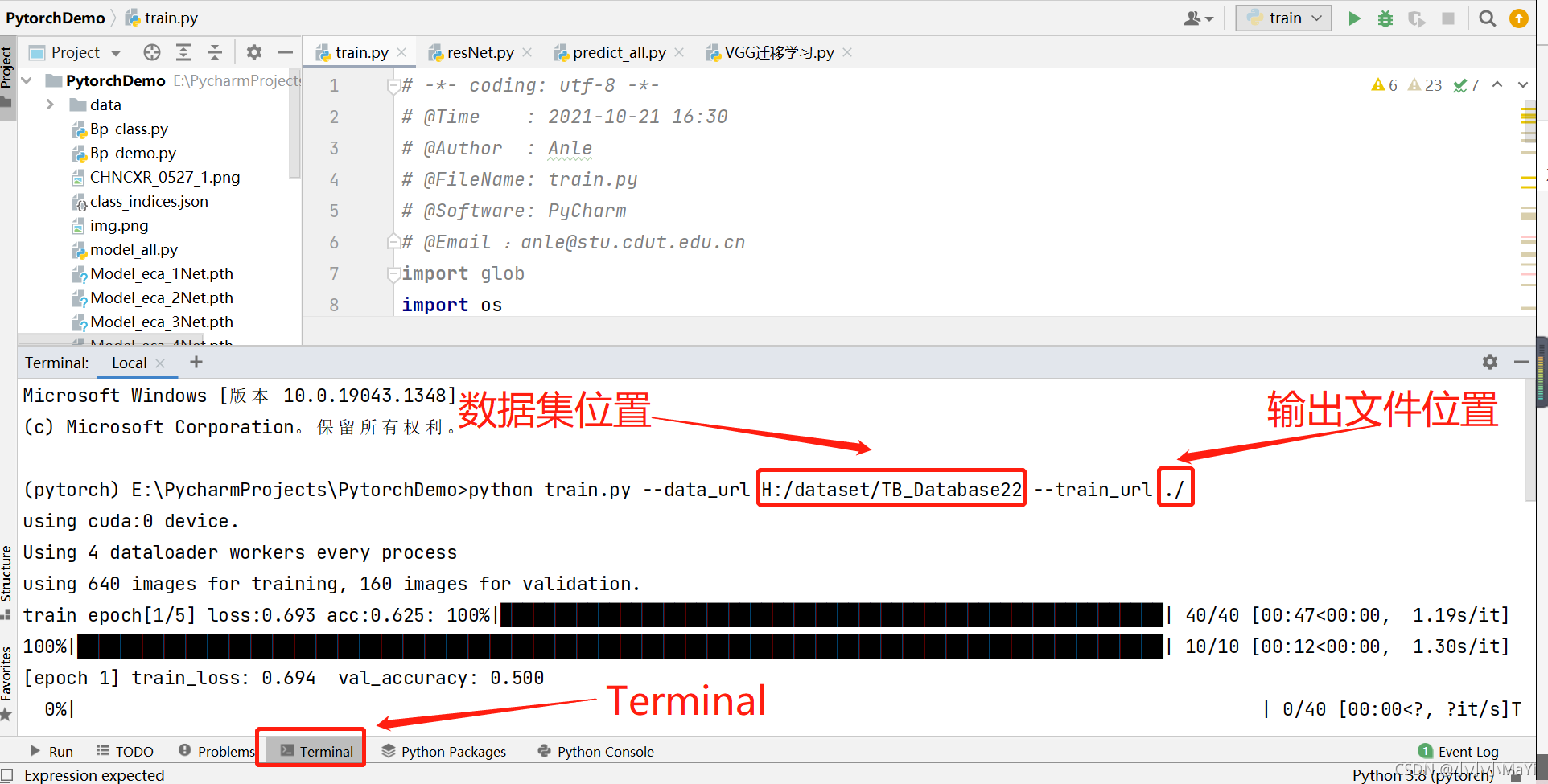The image size is (1548, 784).
Task: Go to previous highlighted error arrow
Action: point(1497,84)
